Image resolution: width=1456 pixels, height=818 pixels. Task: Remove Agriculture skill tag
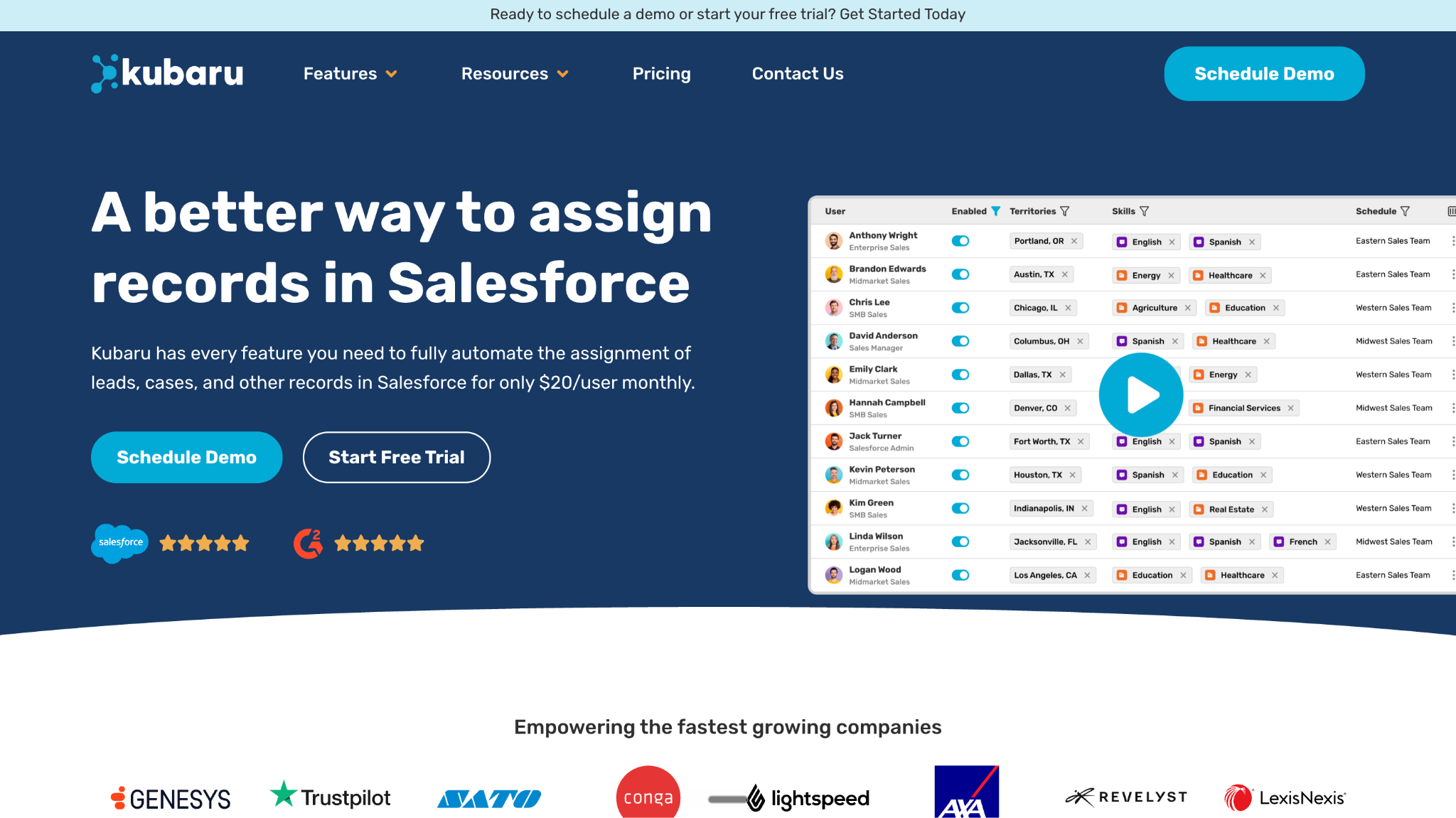point(1187,308)
